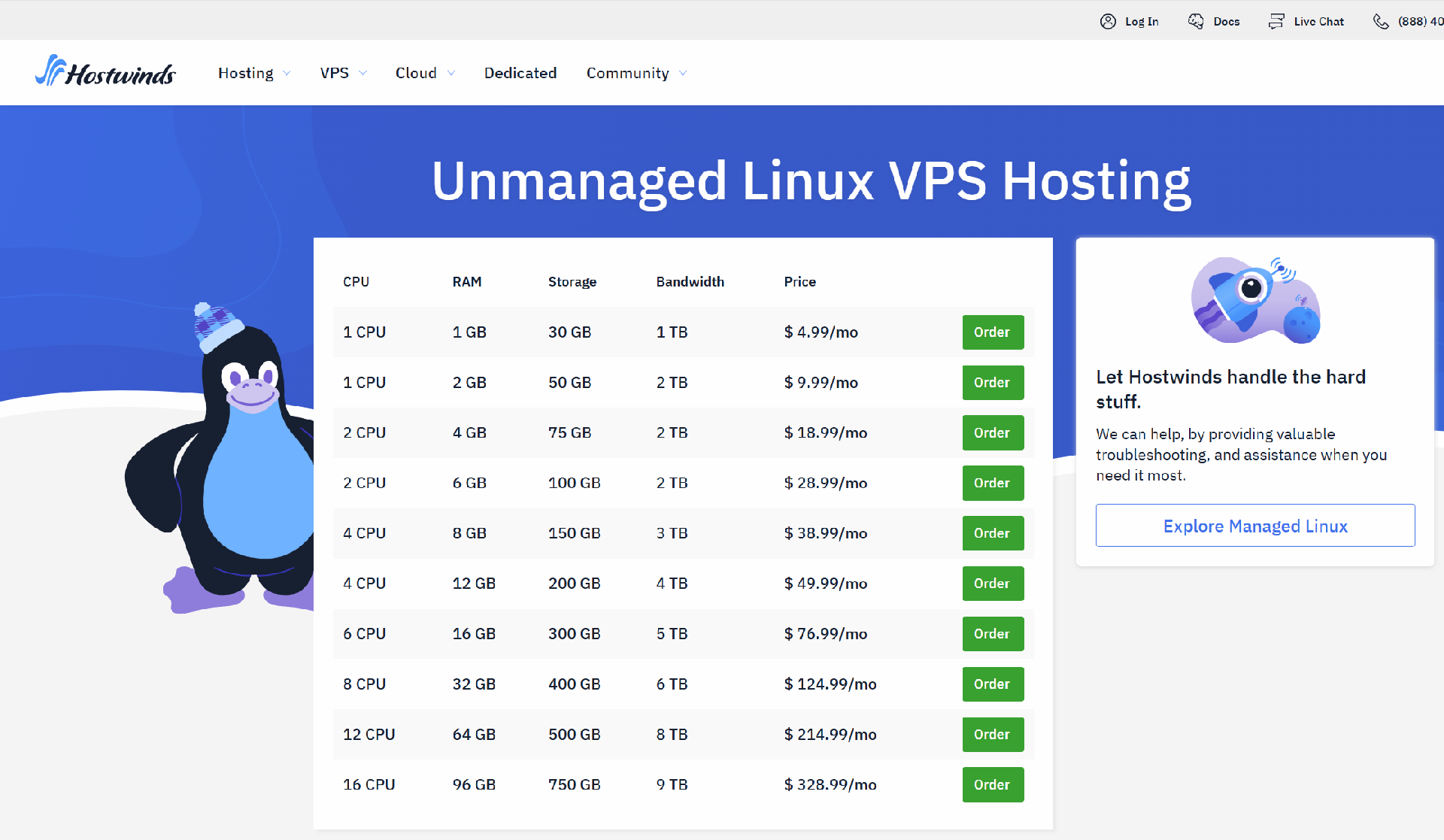The height and width of the screenshot is (840, 1444).
Task: Expand the Community menu chevron
Action: [x=683, y=73]
